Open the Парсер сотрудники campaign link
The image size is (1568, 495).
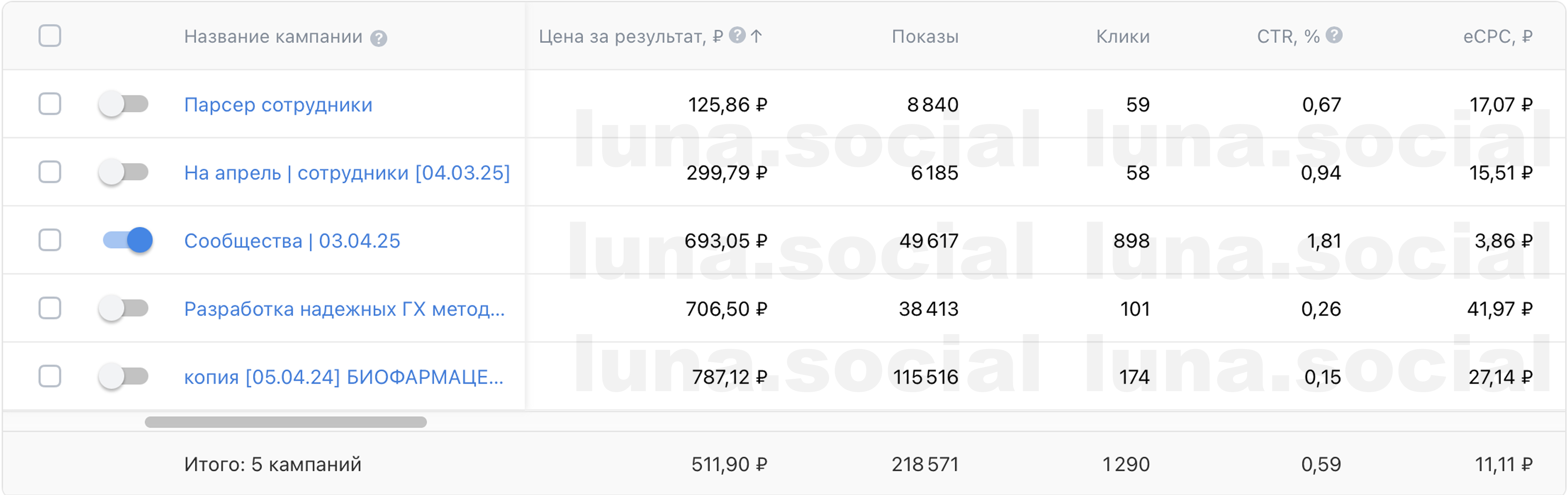[x=278, y=105]
